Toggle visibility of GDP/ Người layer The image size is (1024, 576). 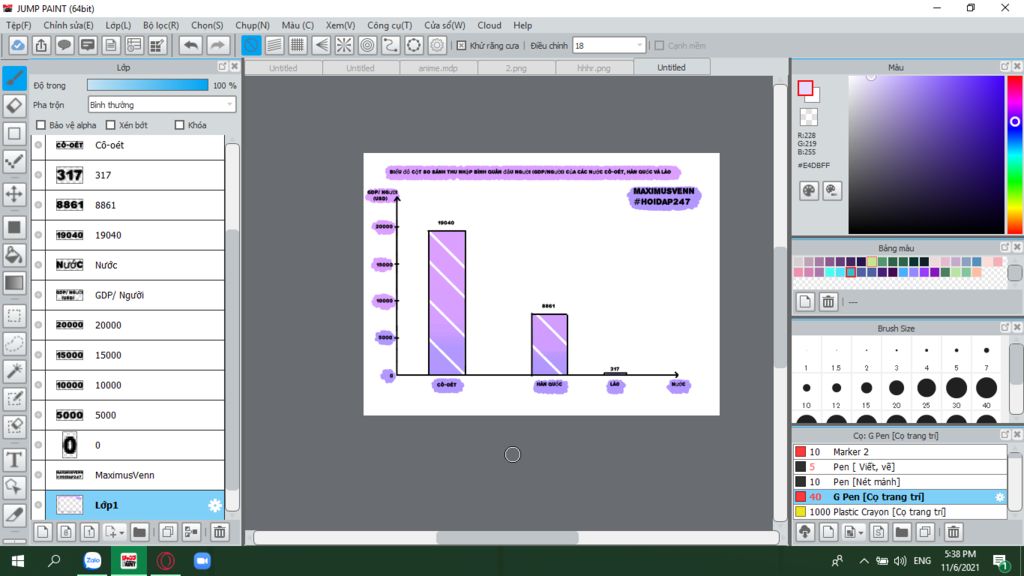pyautogui.click(x=39, y=295)
